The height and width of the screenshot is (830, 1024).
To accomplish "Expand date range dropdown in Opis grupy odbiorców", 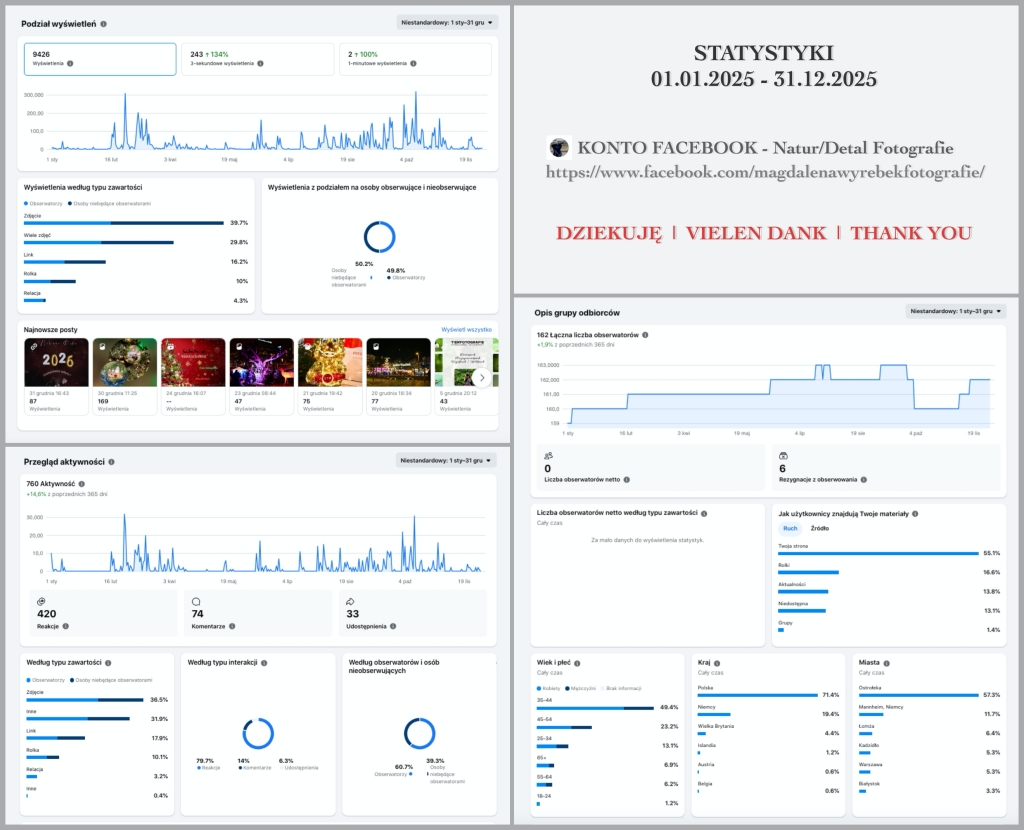I will click(x=955, y=311).
